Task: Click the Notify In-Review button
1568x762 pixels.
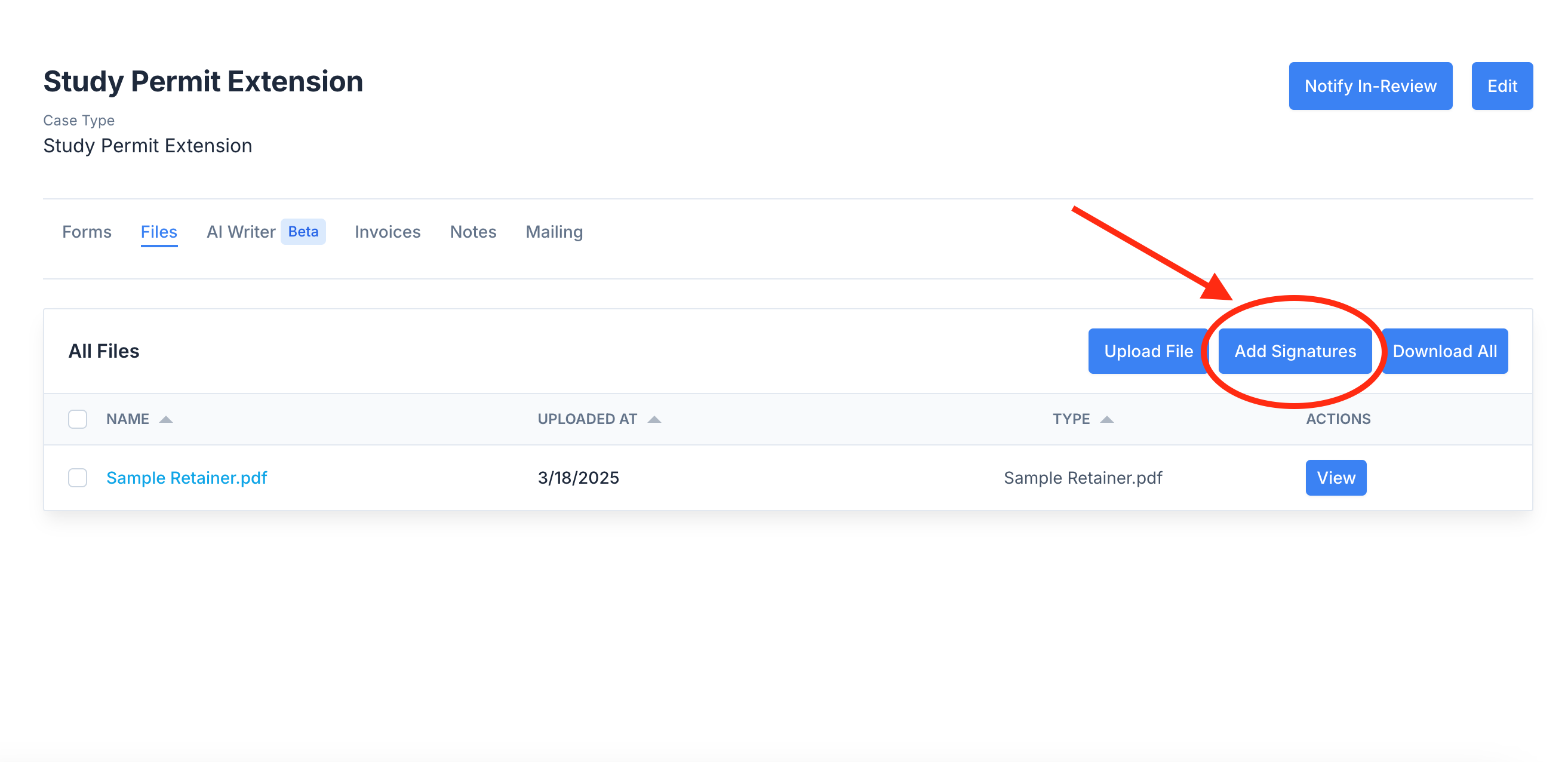Action: pos(1370,86)
